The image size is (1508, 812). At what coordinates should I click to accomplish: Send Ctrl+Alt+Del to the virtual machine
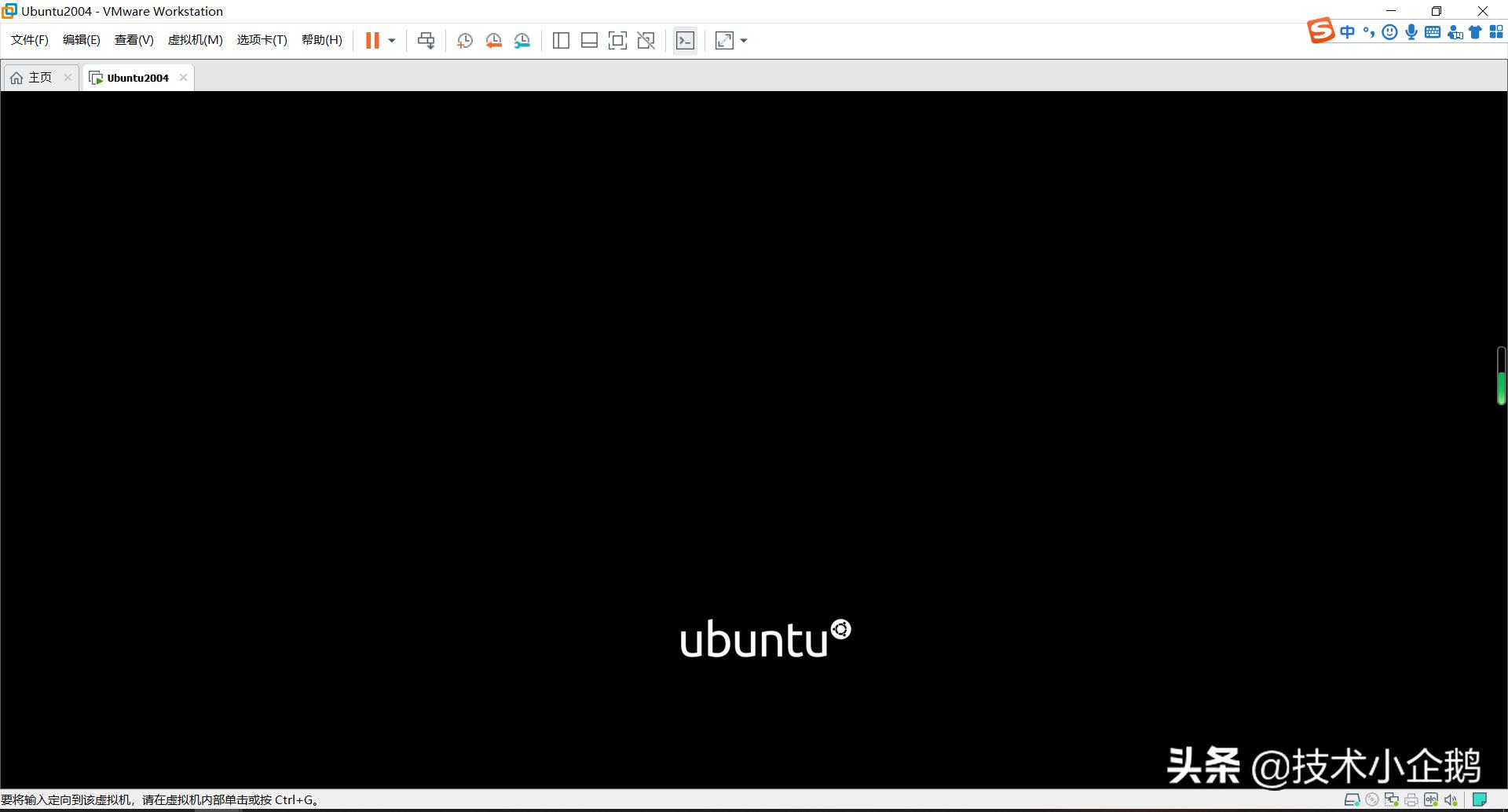coord(426,41)
